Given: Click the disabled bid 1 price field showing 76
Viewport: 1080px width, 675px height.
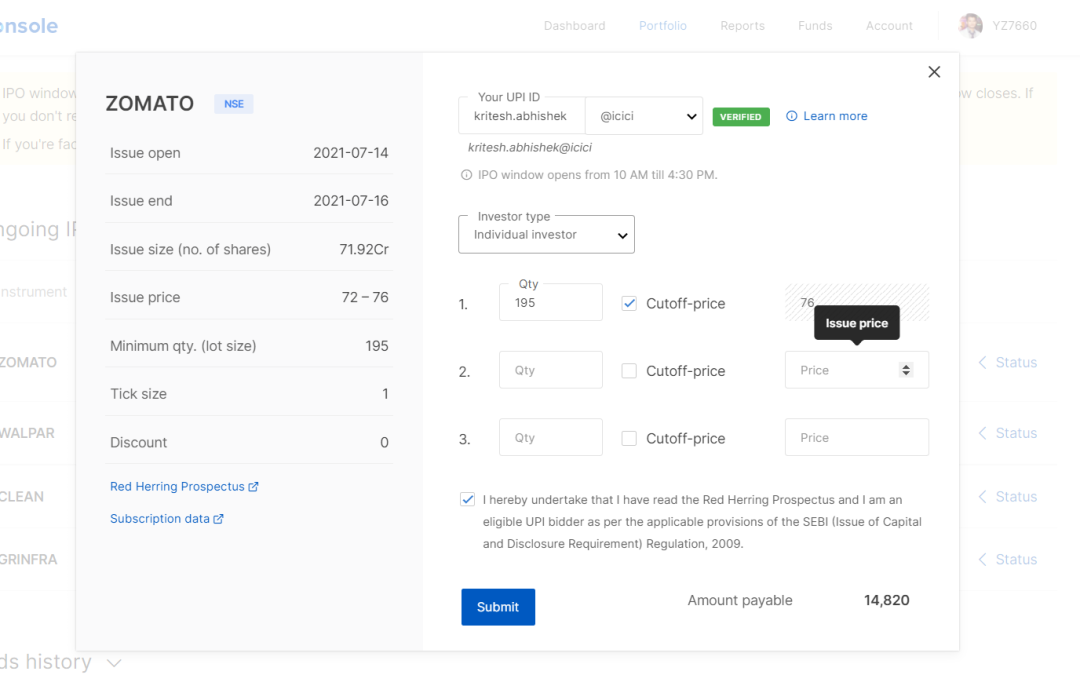Looking at the screenshot, I should (x=857, y=302).
